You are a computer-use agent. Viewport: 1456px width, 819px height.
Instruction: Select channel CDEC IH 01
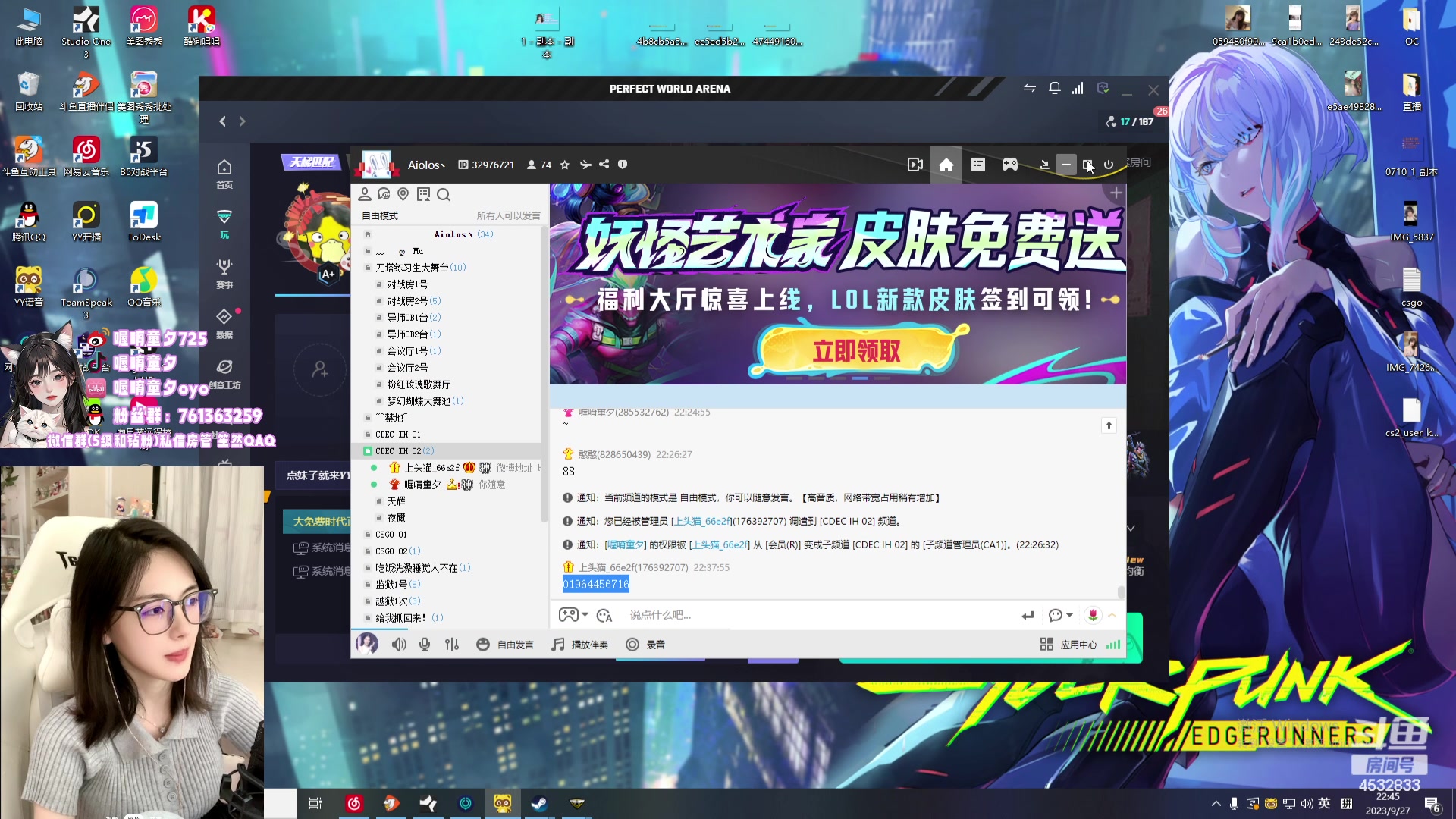[397, 435]
